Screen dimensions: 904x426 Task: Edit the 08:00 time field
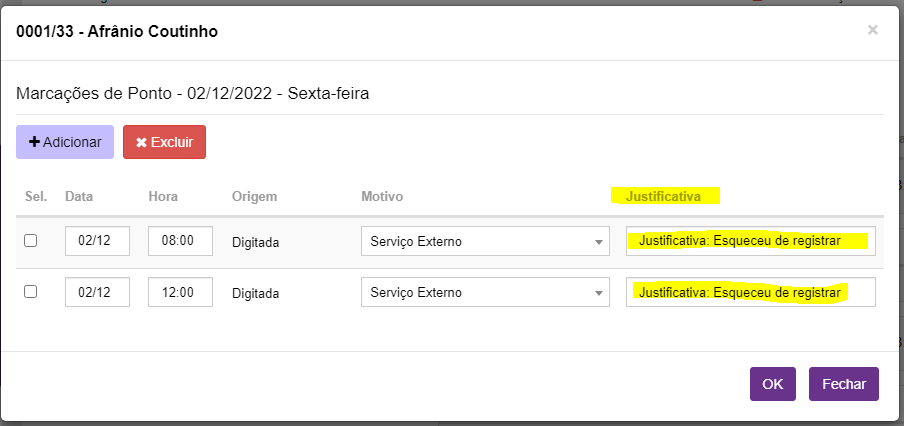[180, 241]
